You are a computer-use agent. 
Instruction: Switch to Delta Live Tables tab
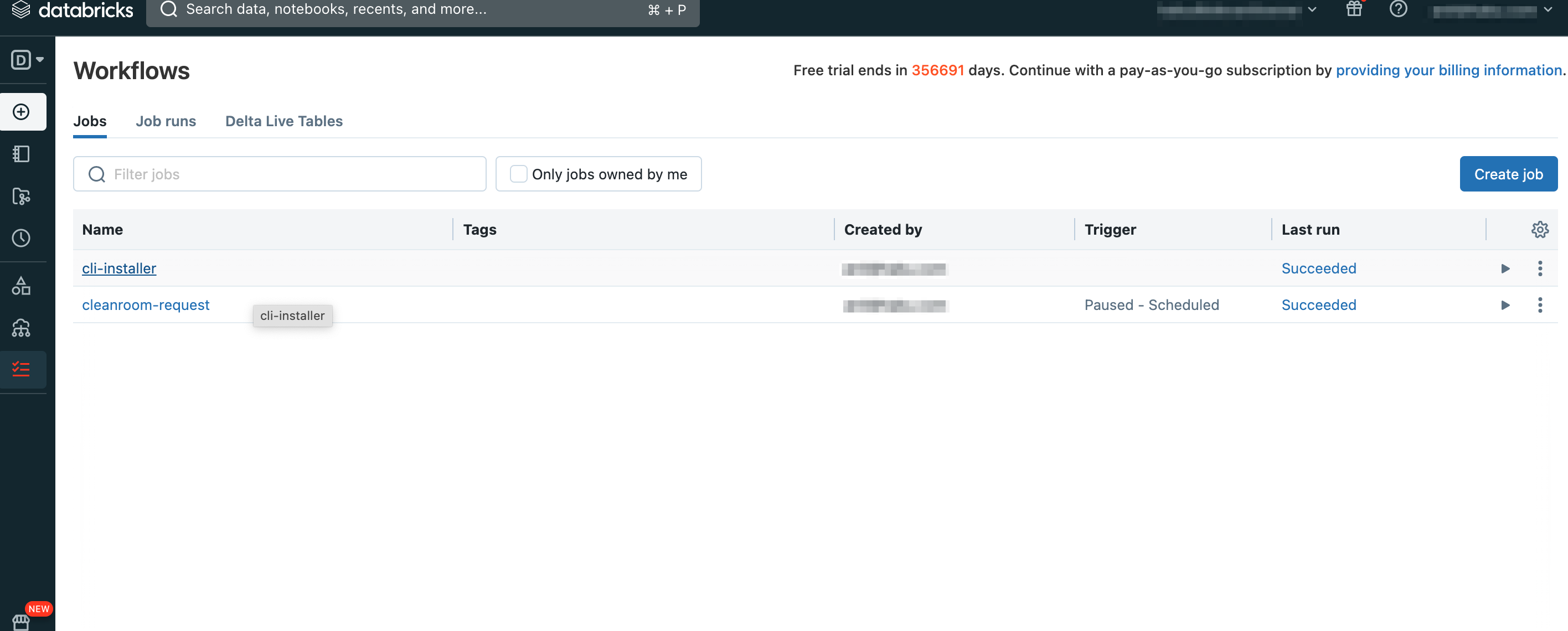point(283,121)
